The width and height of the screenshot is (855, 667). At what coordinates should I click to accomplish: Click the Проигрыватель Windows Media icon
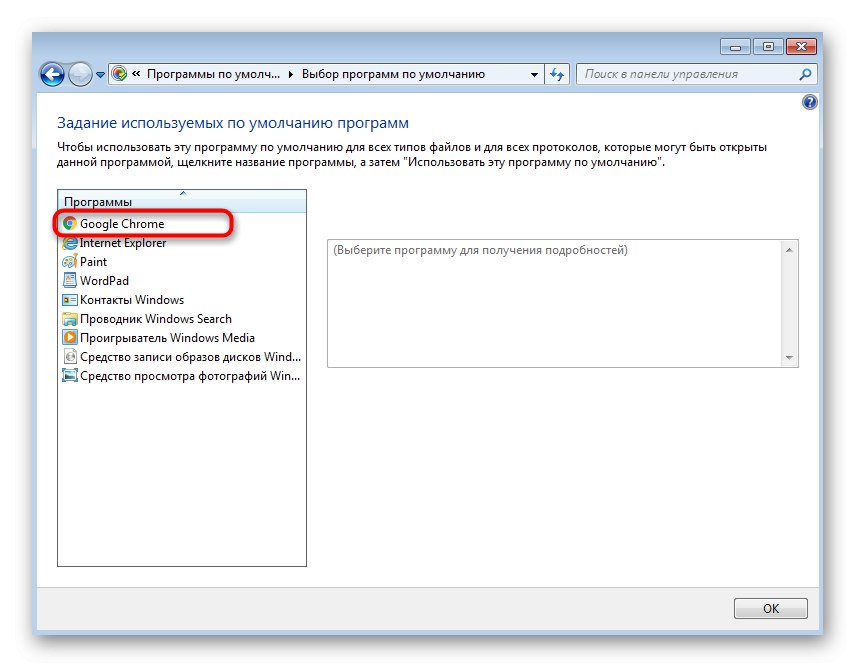coord(70,338)
